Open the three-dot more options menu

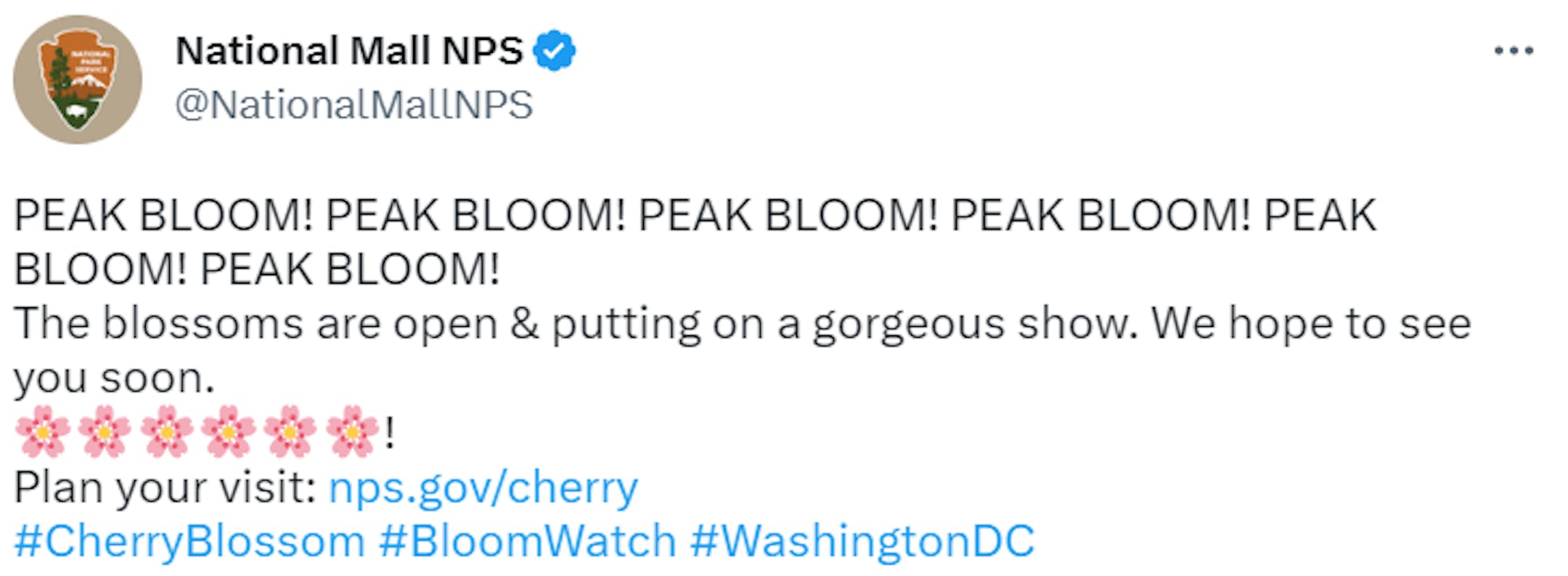(x=1514, y=51)
